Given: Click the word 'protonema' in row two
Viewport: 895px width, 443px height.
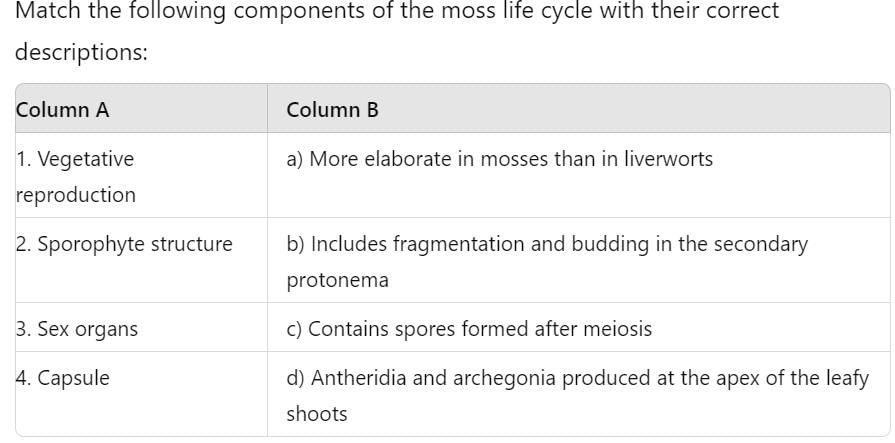Looking at the screenshot, I should pyautogui.click(x=337, y=280).
